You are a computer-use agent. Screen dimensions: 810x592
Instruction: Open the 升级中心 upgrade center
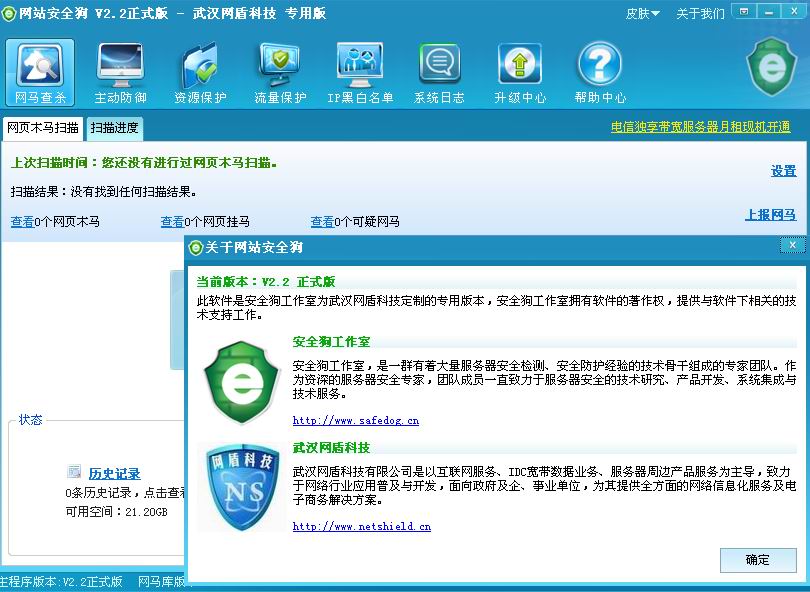[520, 72]
